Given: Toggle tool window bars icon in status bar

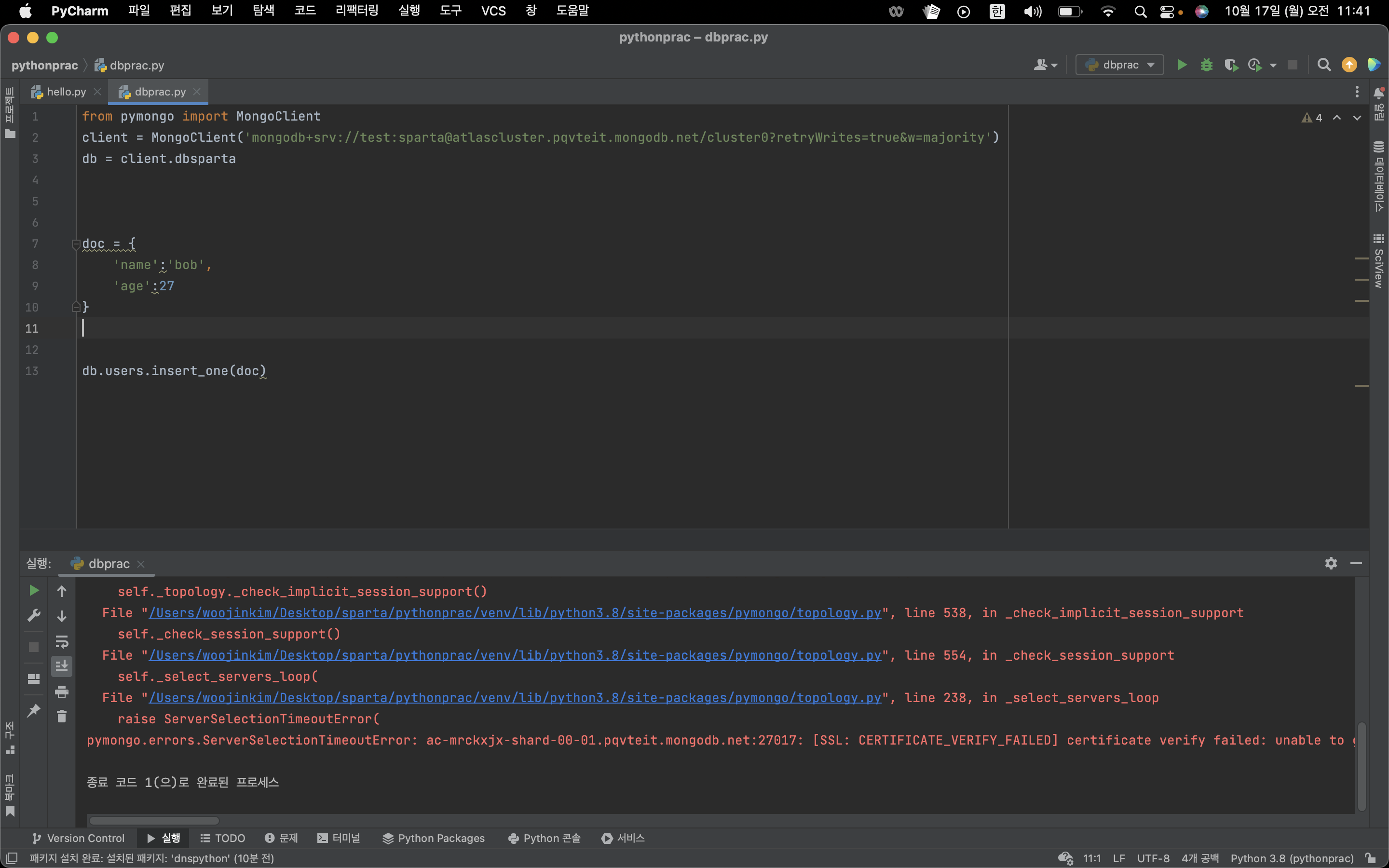Looking at the screenshot, I should tap(11, 858).
